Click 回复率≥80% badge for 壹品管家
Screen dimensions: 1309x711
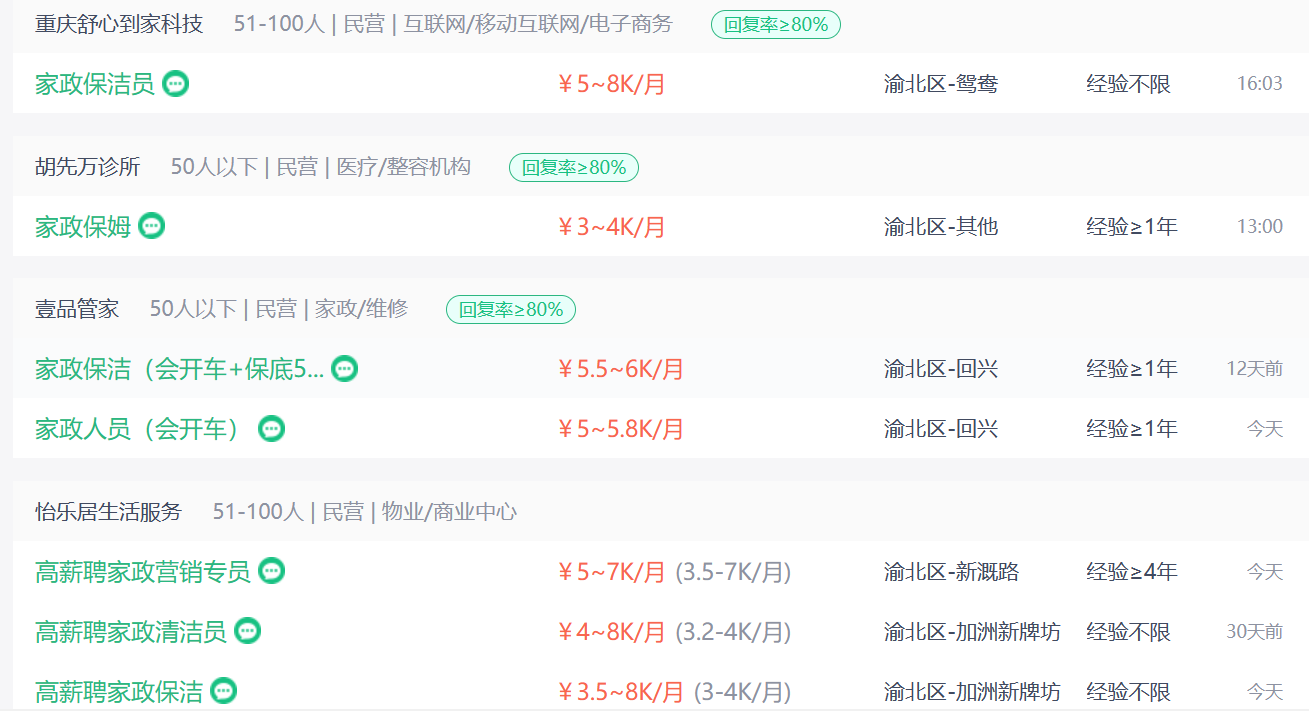tap(511, 310)
